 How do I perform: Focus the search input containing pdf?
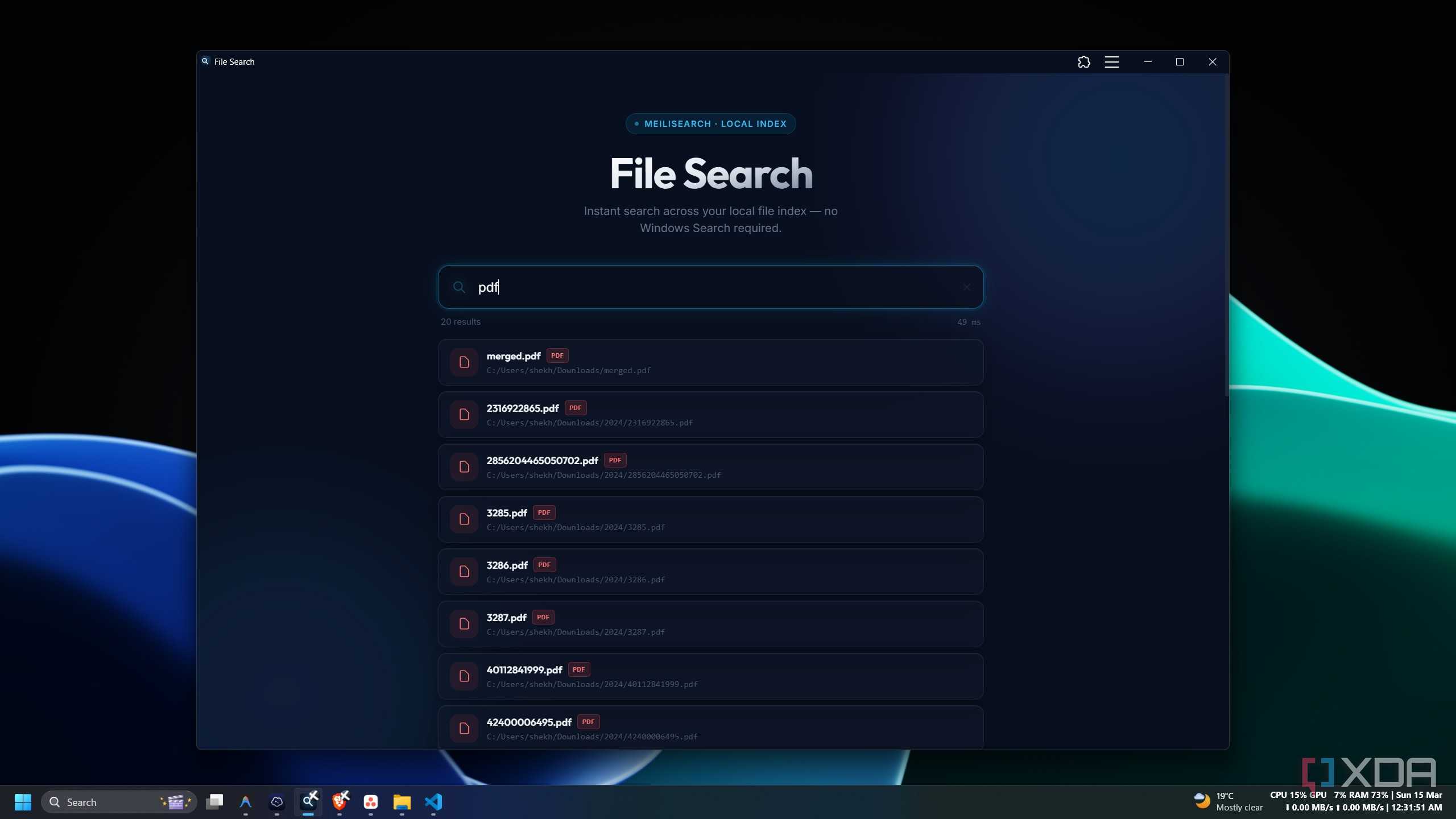[x=711, y=287]
